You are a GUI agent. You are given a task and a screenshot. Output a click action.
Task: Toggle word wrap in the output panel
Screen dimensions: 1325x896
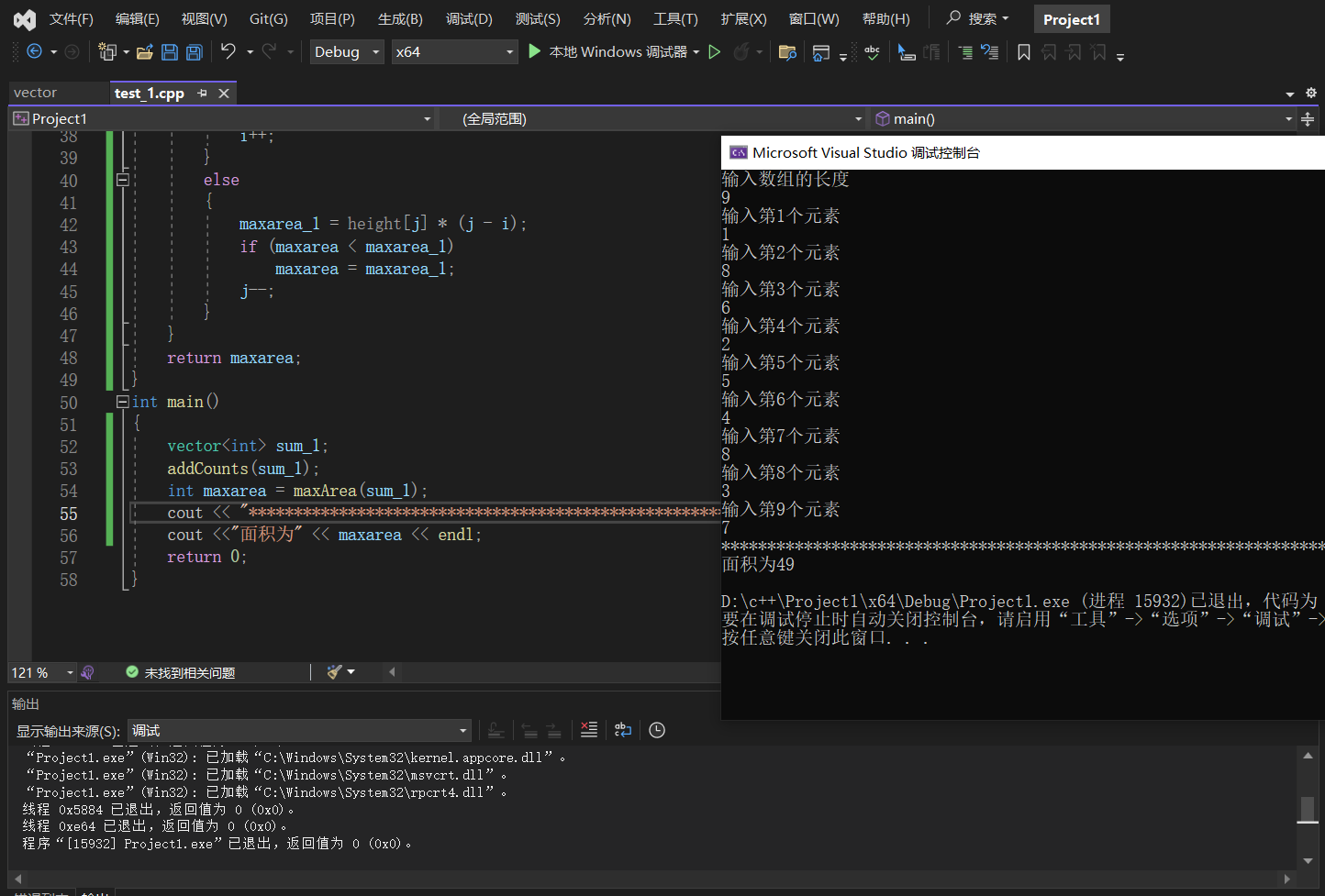point(623,730)
